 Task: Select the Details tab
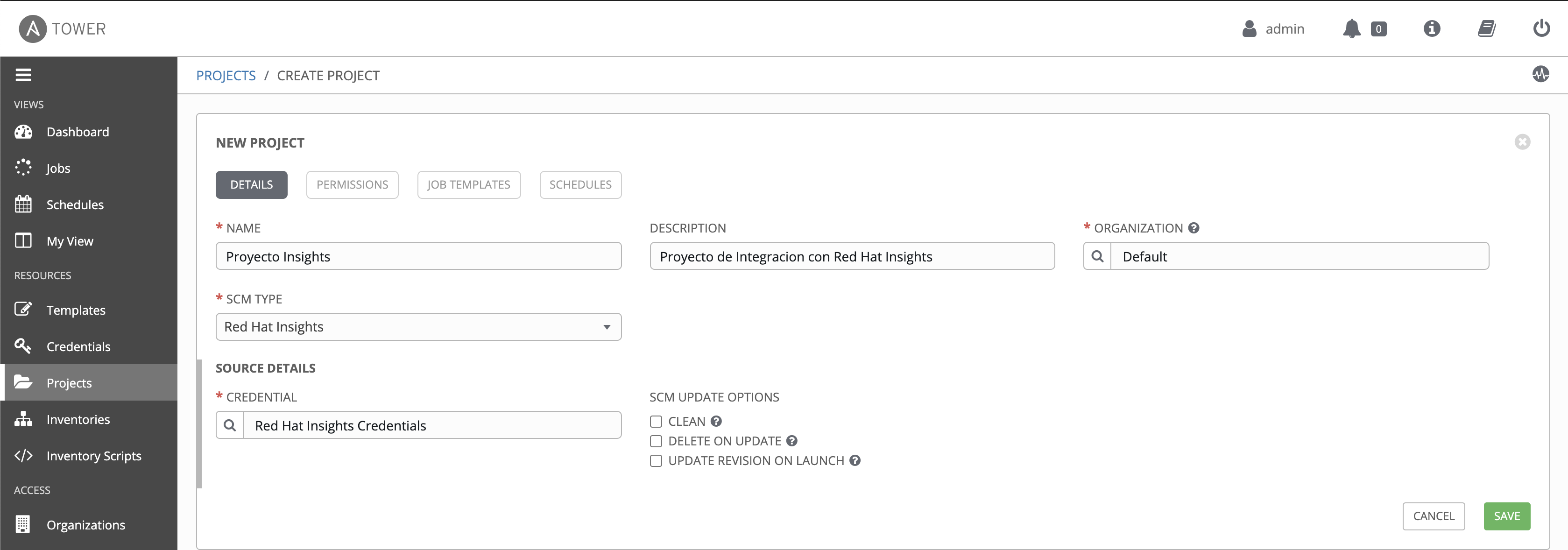251,184
